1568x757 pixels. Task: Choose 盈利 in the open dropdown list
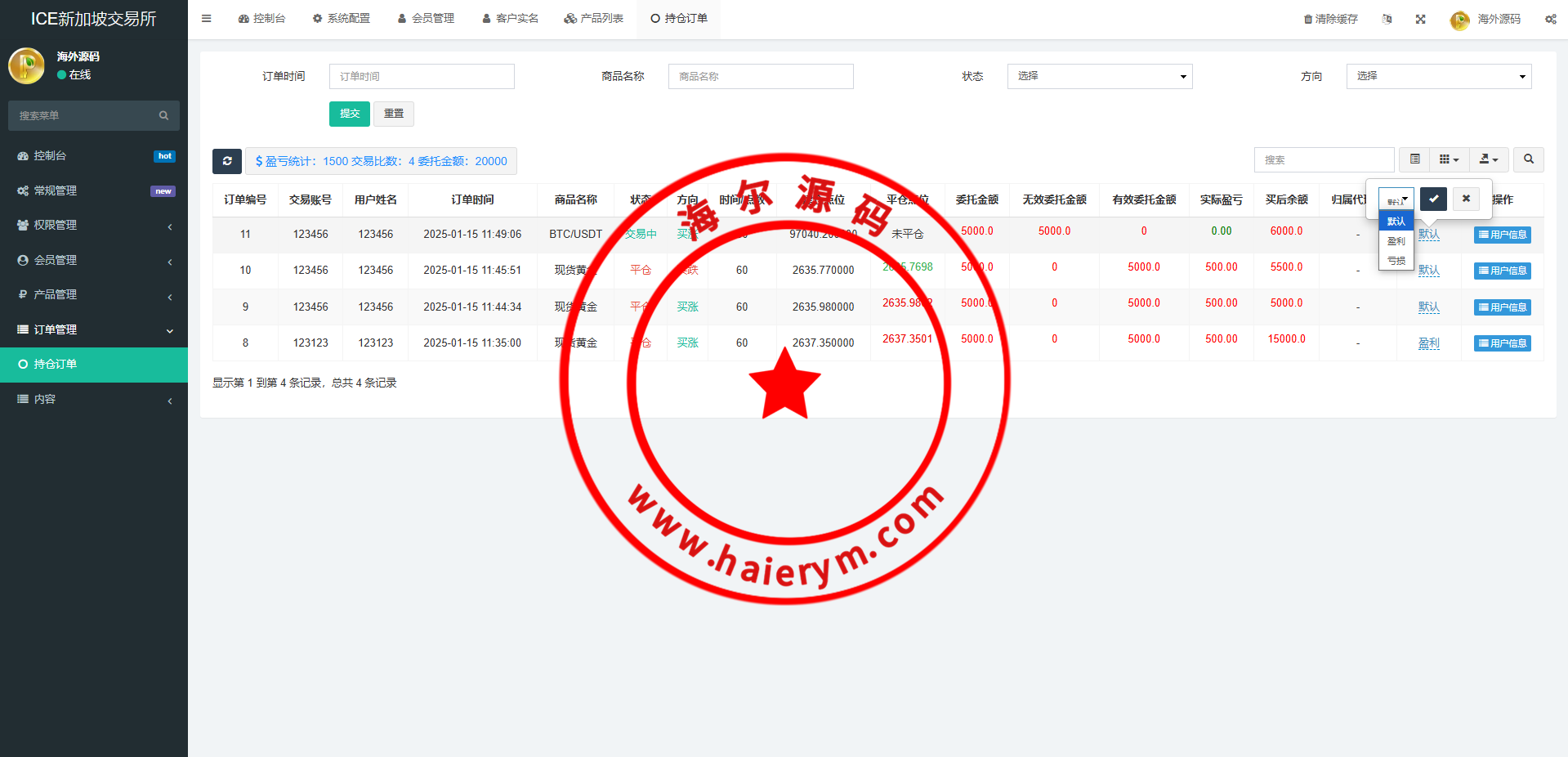tap(1396, 241)
